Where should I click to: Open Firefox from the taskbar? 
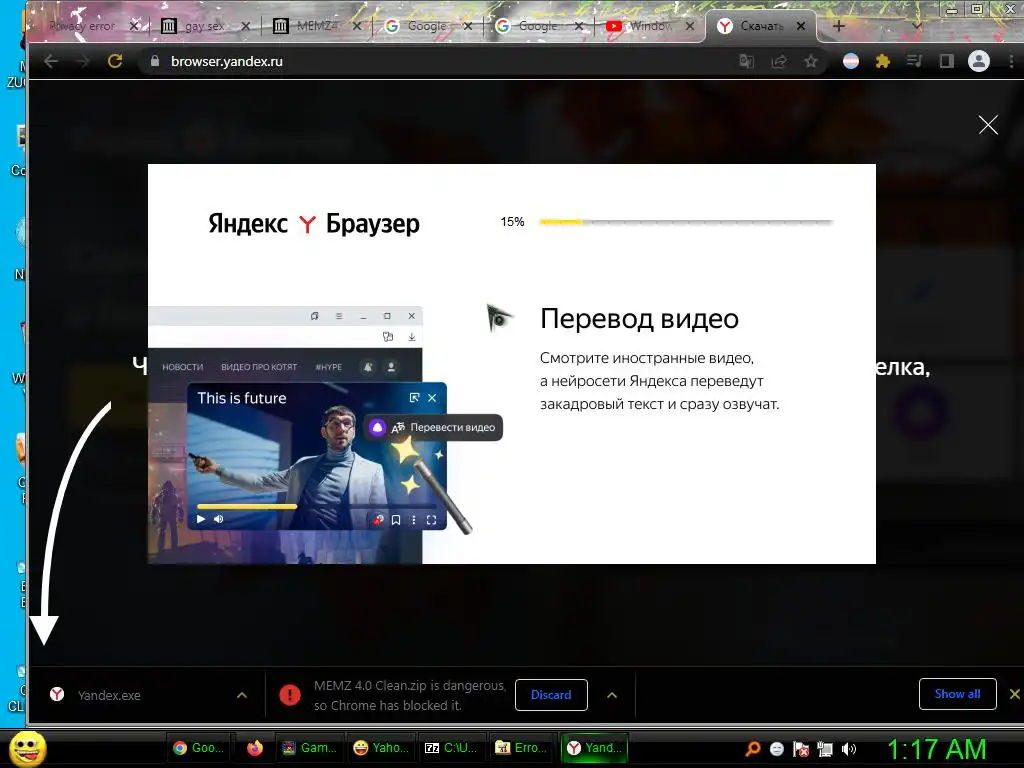point(255,748)
